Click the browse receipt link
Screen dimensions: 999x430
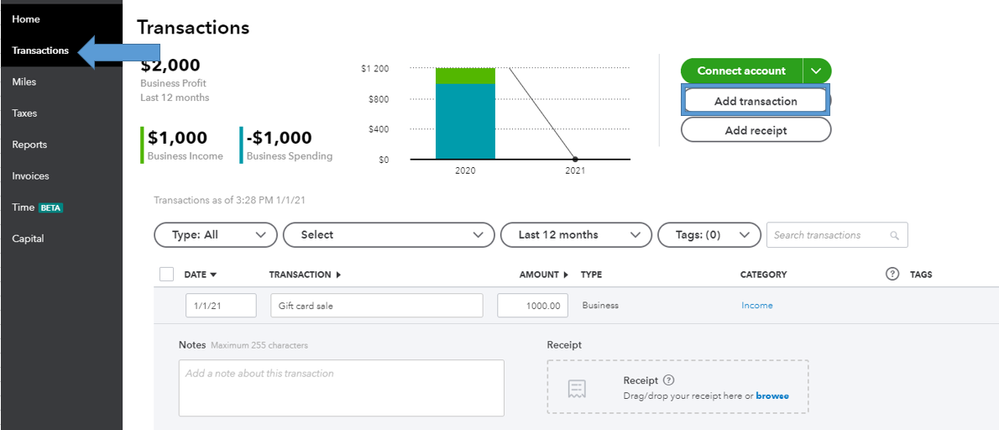tap(772, 396)
